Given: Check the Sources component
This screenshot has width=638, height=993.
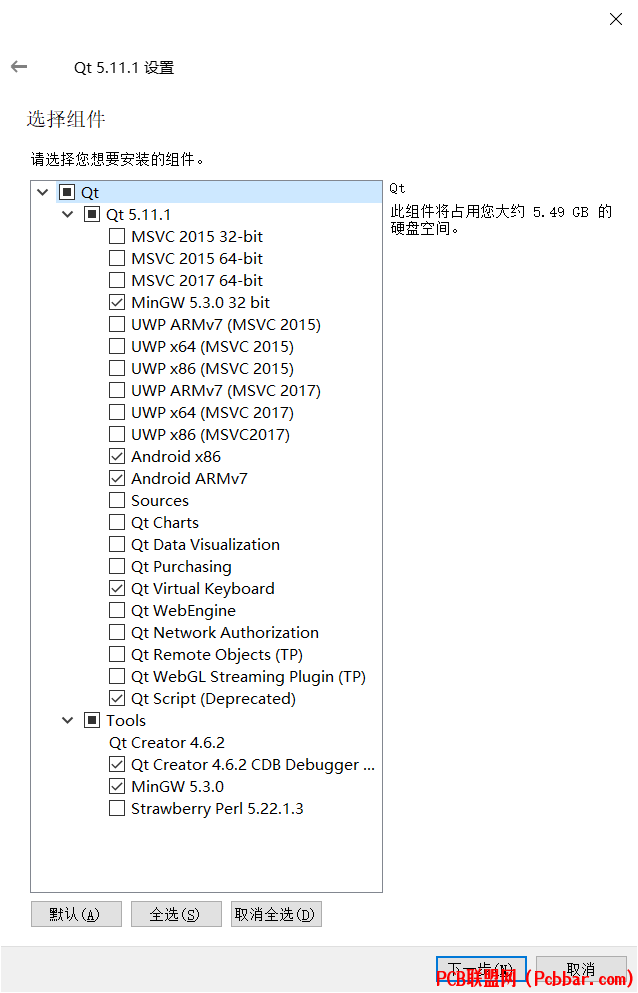Looking at the screenshot, I should pos(117,500).
